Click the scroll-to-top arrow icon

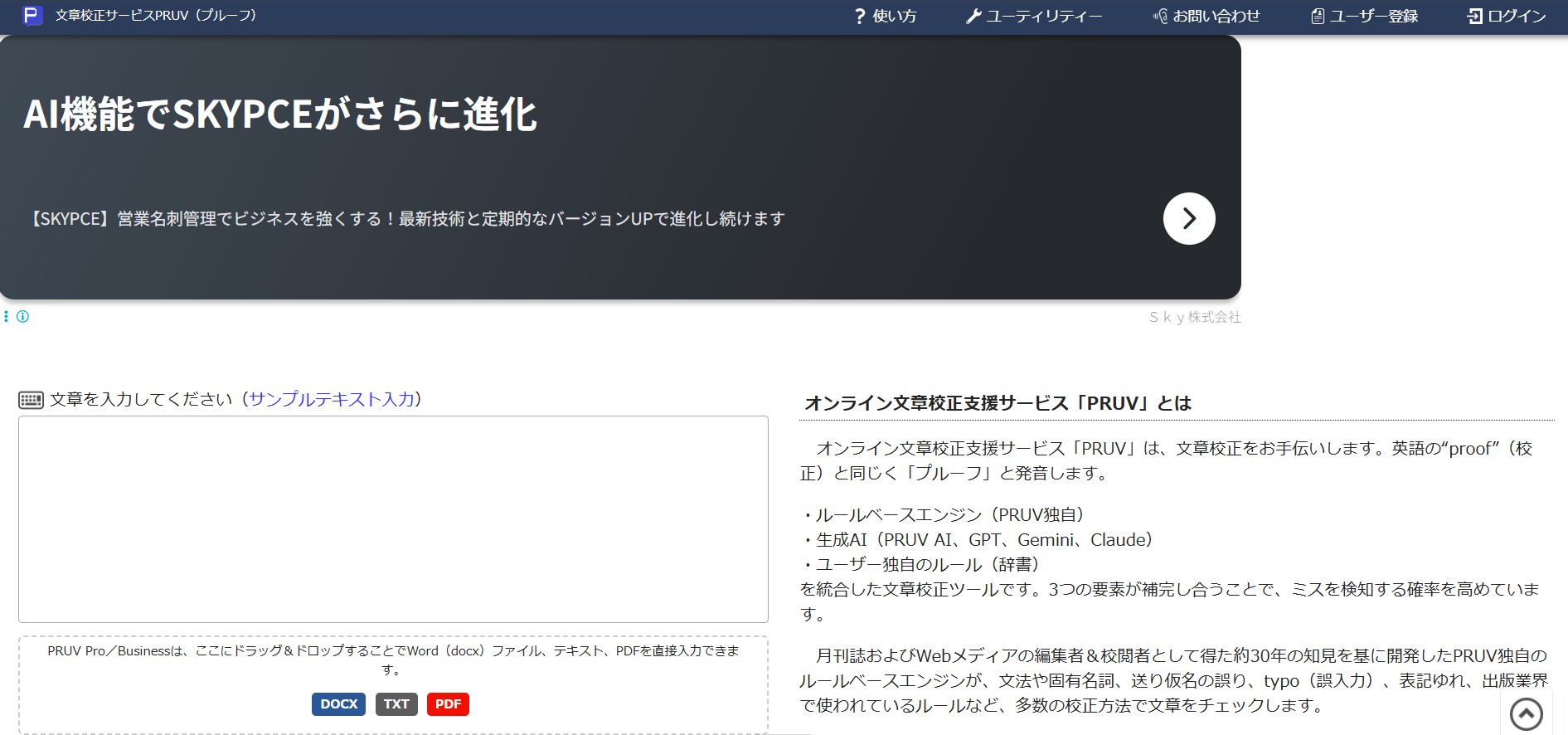[x=1527, y=713]
